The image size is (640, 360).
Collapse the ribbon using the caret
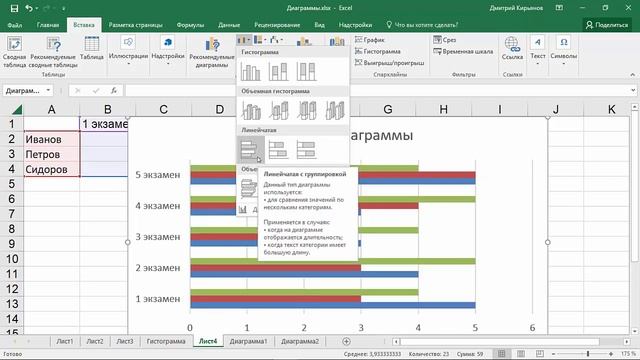[x=633, y=75]
